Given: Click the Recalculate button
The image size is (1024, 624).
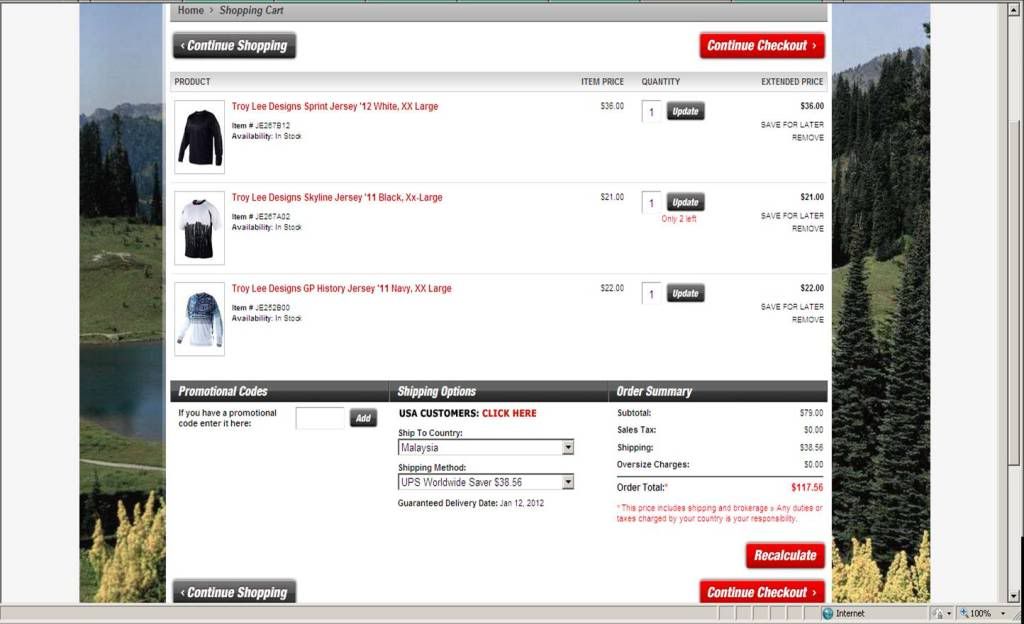Looking at the screenshot, I should pos(785,555).
